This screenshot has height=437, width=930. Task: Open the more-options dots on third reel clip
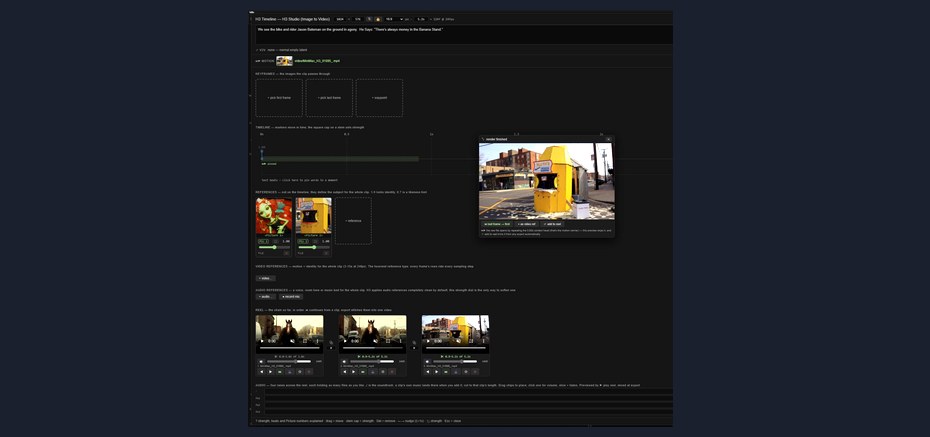coord(483,341)
